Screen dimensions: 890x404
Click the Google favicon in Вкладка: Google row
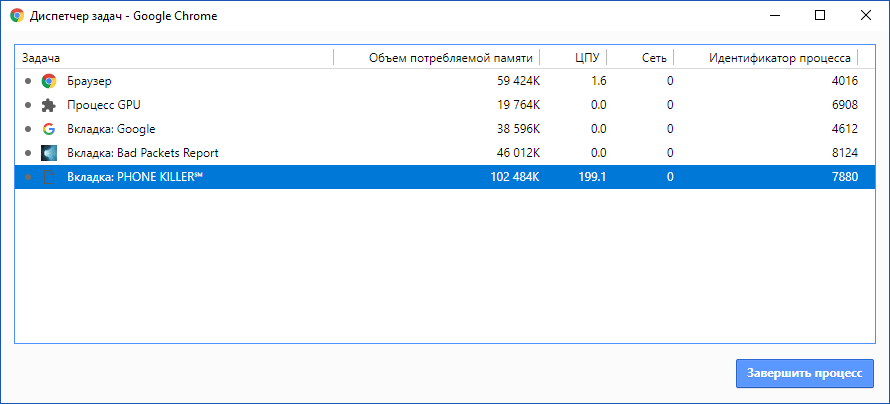tap(49, 129)
